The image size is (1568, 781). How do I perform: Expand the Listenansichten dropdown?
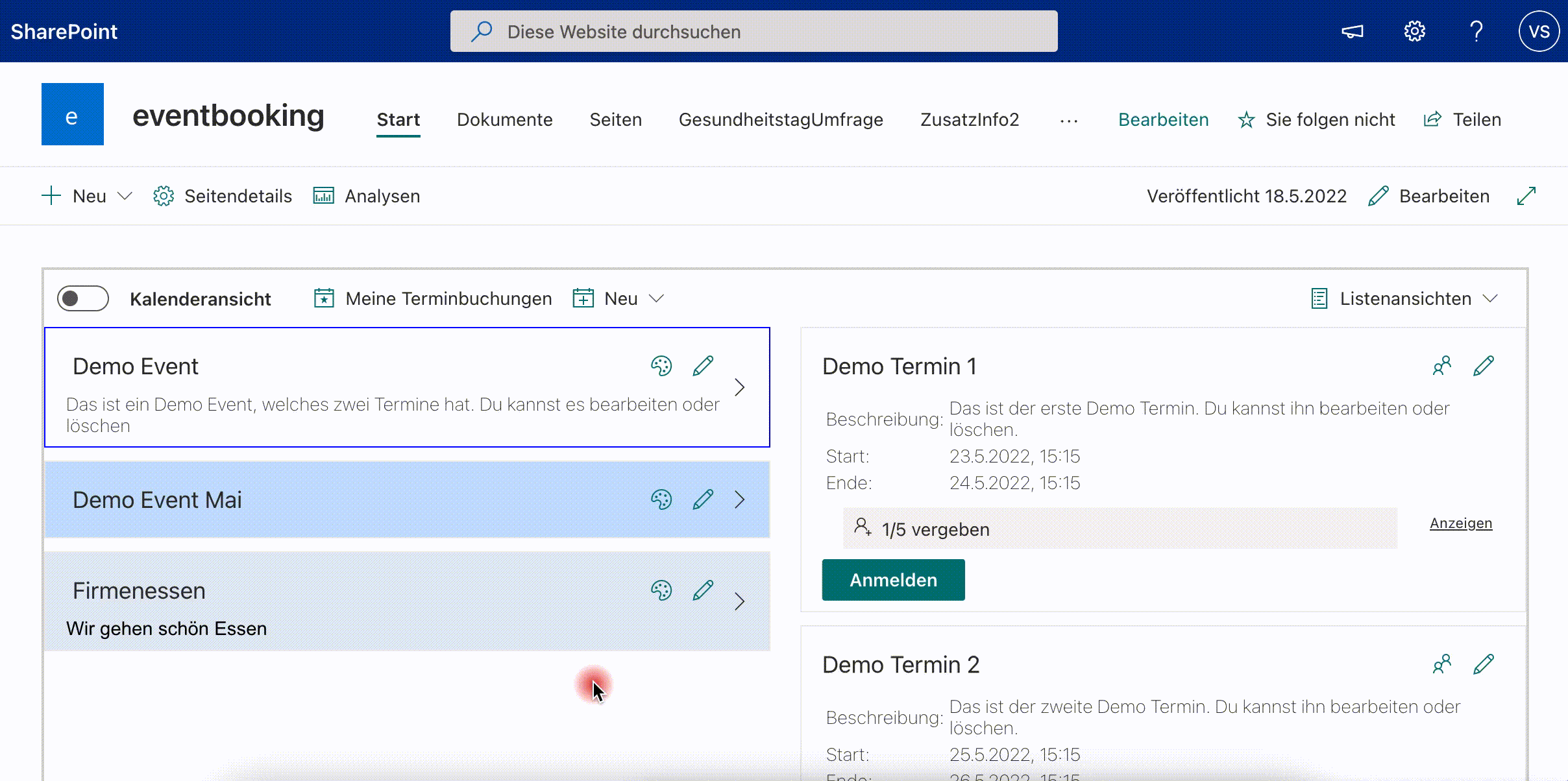[x=1405, y=298]
